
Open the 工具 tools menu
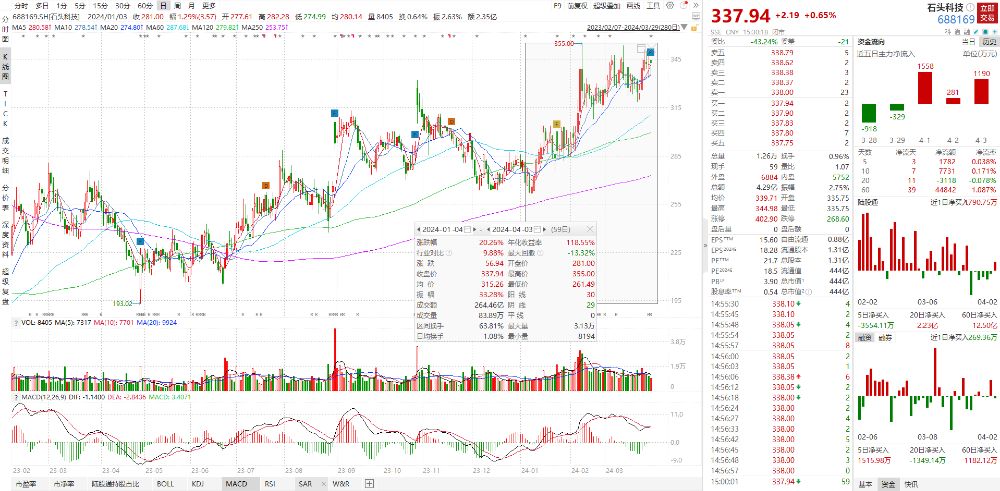(653, 5)
